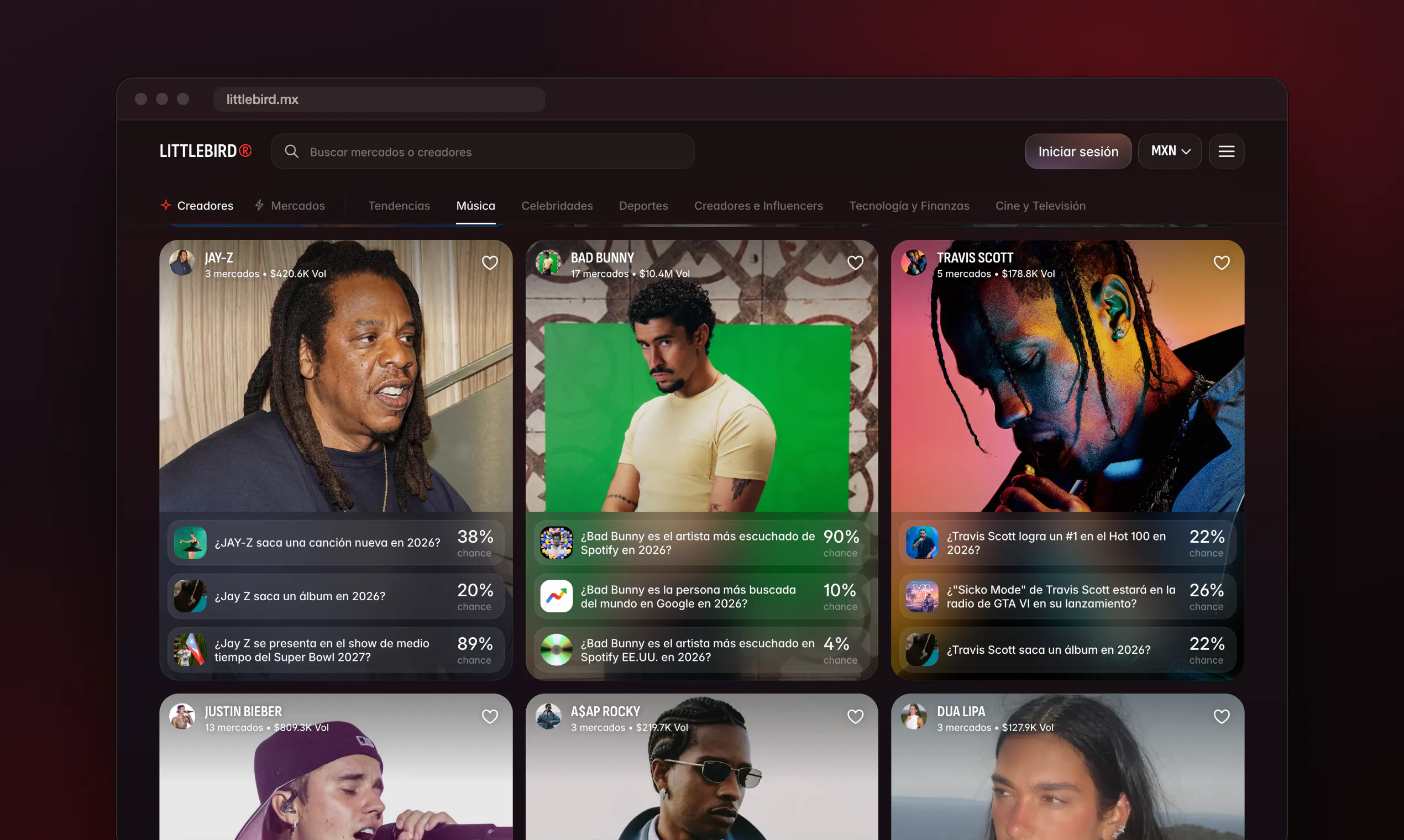The image size is (1404, 840).
Task: Open the Creadores e Influencers tab
Action: click(x=758, y=206)
